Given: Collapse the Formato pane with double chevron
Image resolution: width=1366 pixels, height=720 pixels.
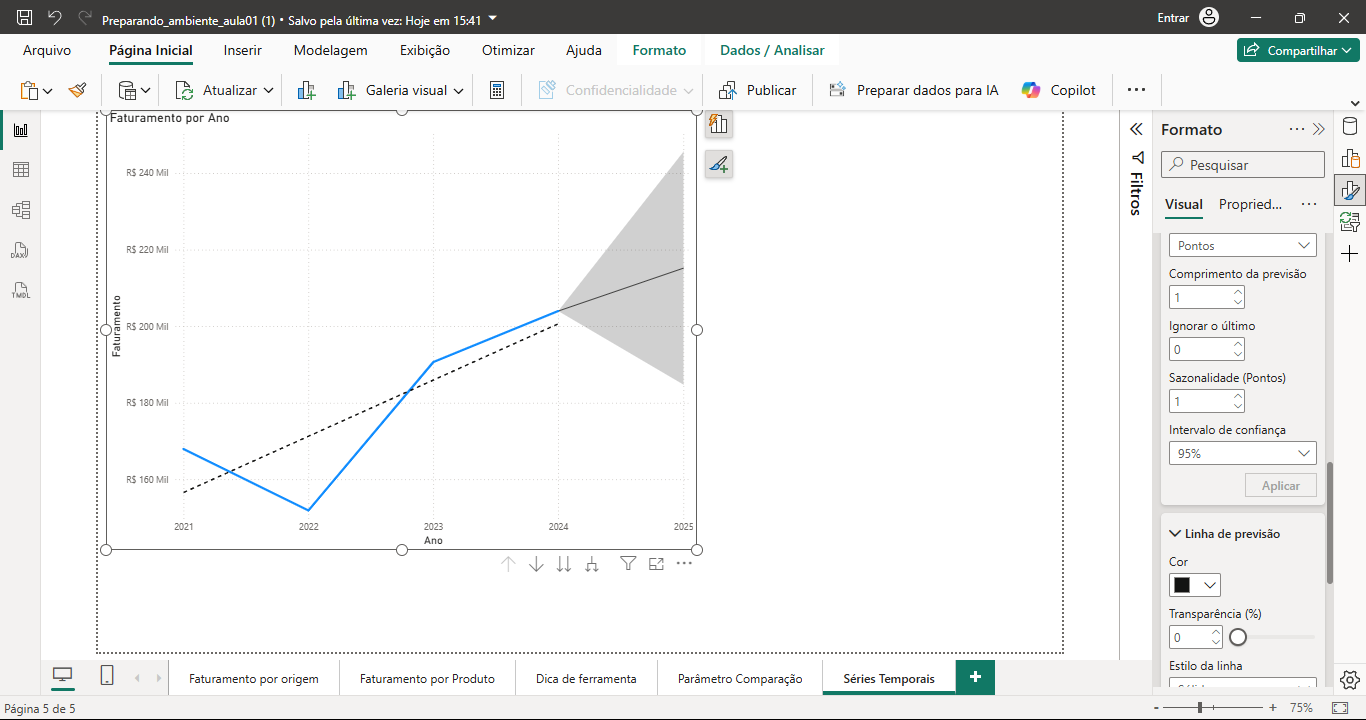Looking at the screenshot, I should tap(1319, 129).
